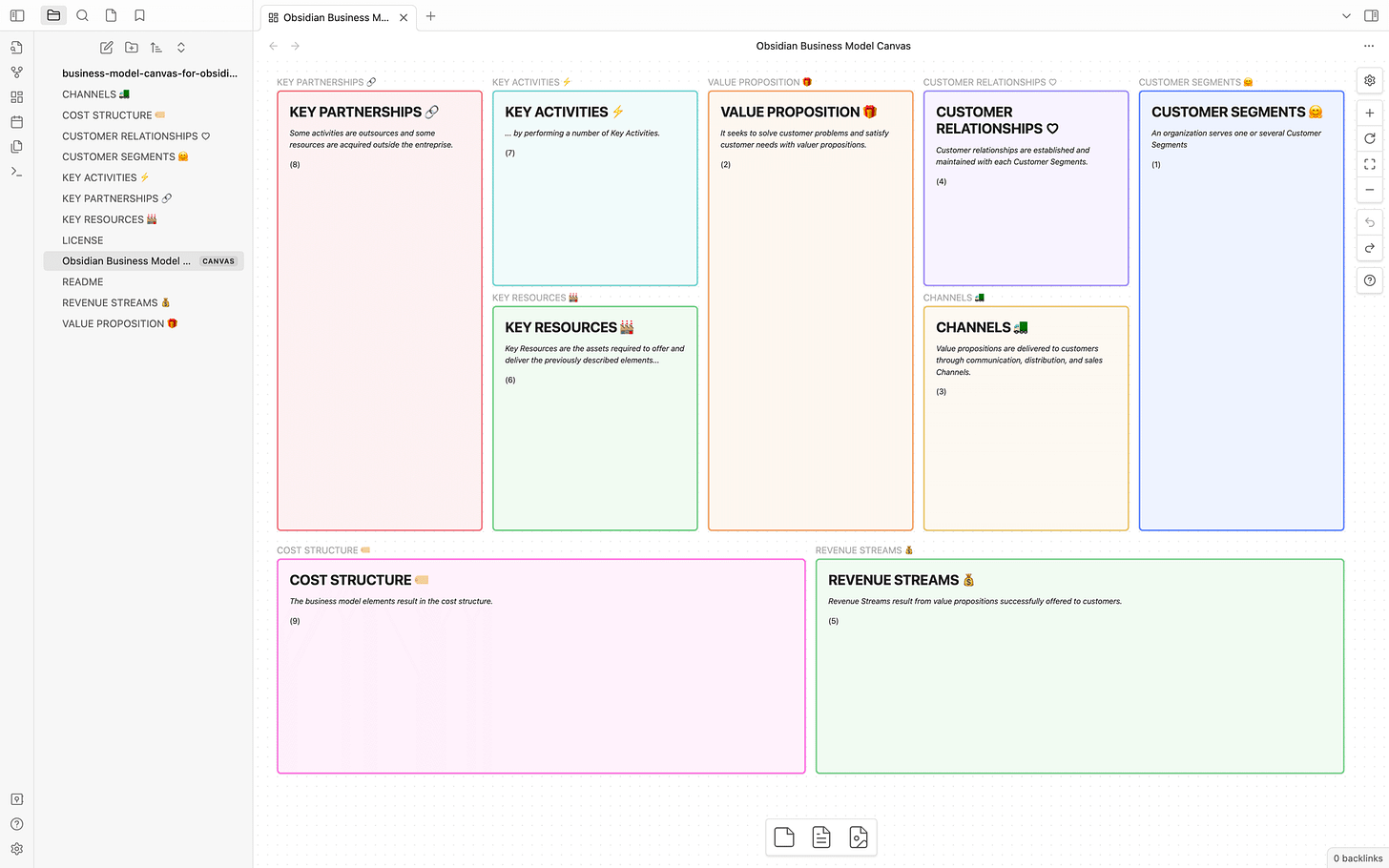Open canvas settings with the gear icon
This screenshot has height=868, width=1389.
[1369, 80]
